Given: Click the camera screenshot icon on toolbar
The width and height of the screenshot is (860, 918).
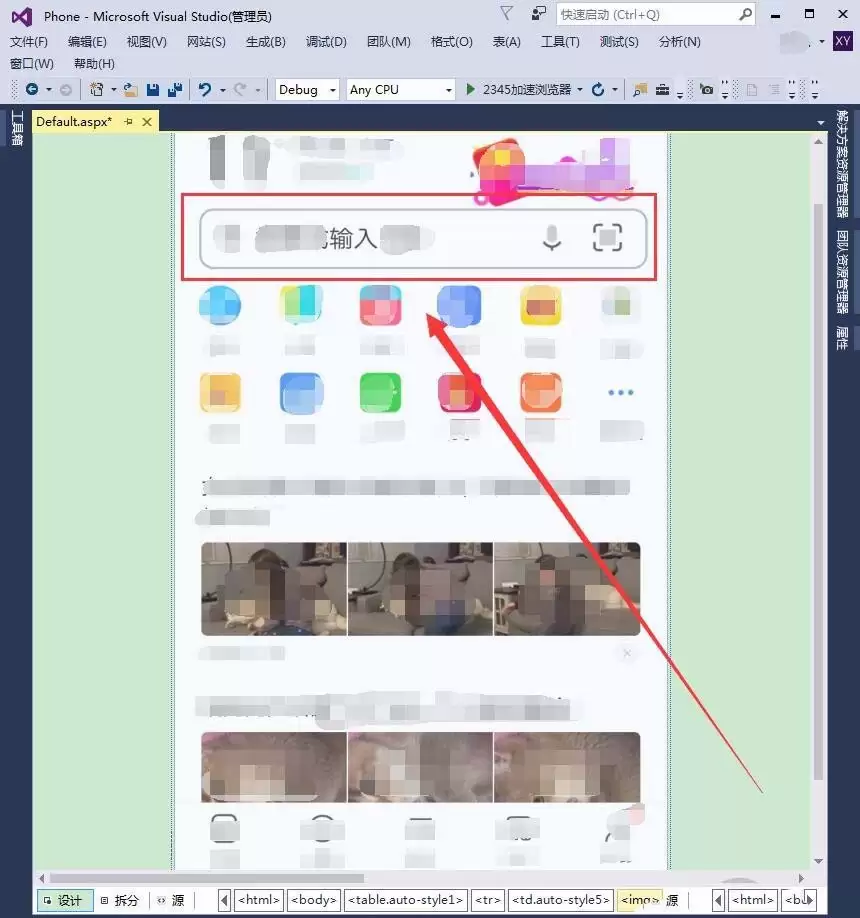Looking at the screenshot, I should pyautogui.click(x=706, y=89).
